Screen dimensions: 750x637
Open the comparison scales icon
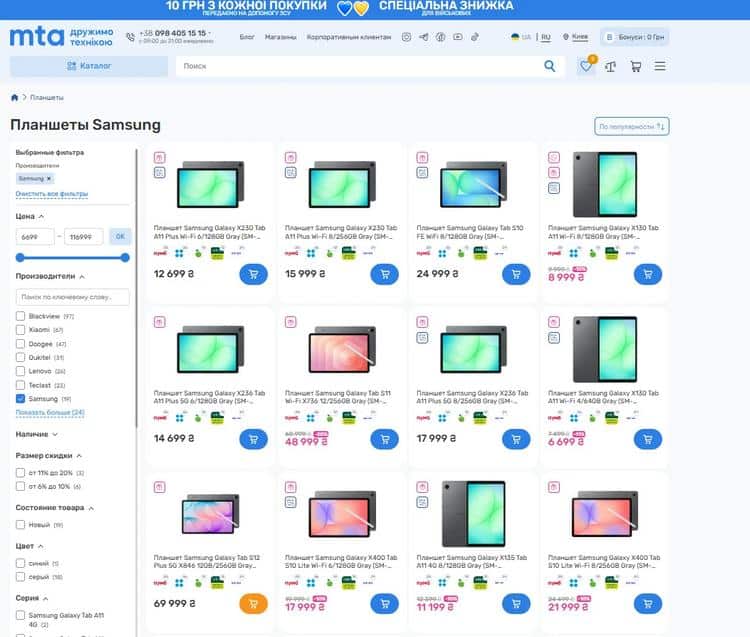point(610,66)
